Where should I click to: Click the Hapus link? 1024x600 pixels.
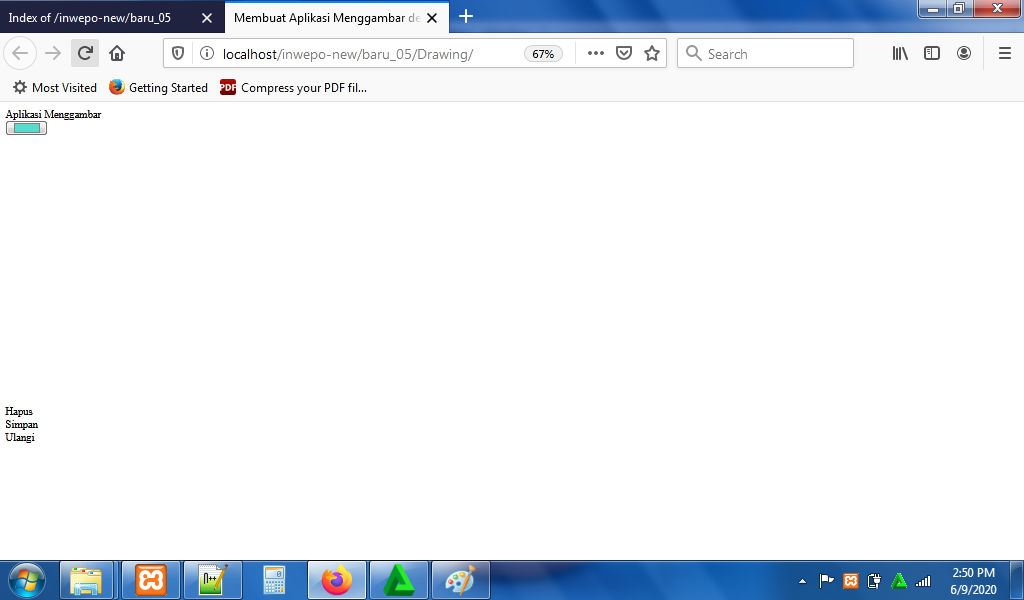[19, 411]
